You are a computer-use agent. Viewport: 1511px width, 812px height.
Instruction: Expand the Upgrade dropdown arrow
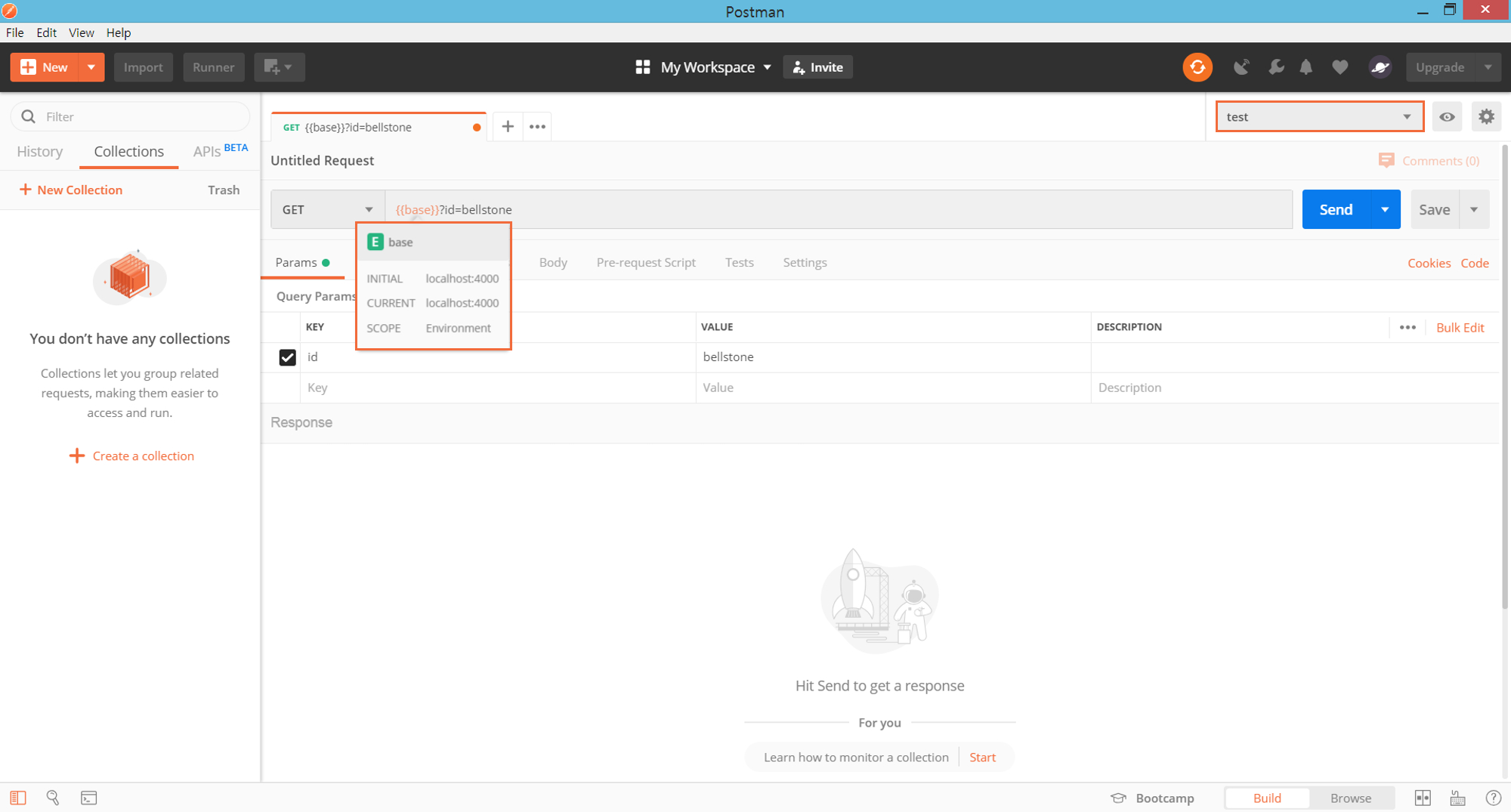1488,67
